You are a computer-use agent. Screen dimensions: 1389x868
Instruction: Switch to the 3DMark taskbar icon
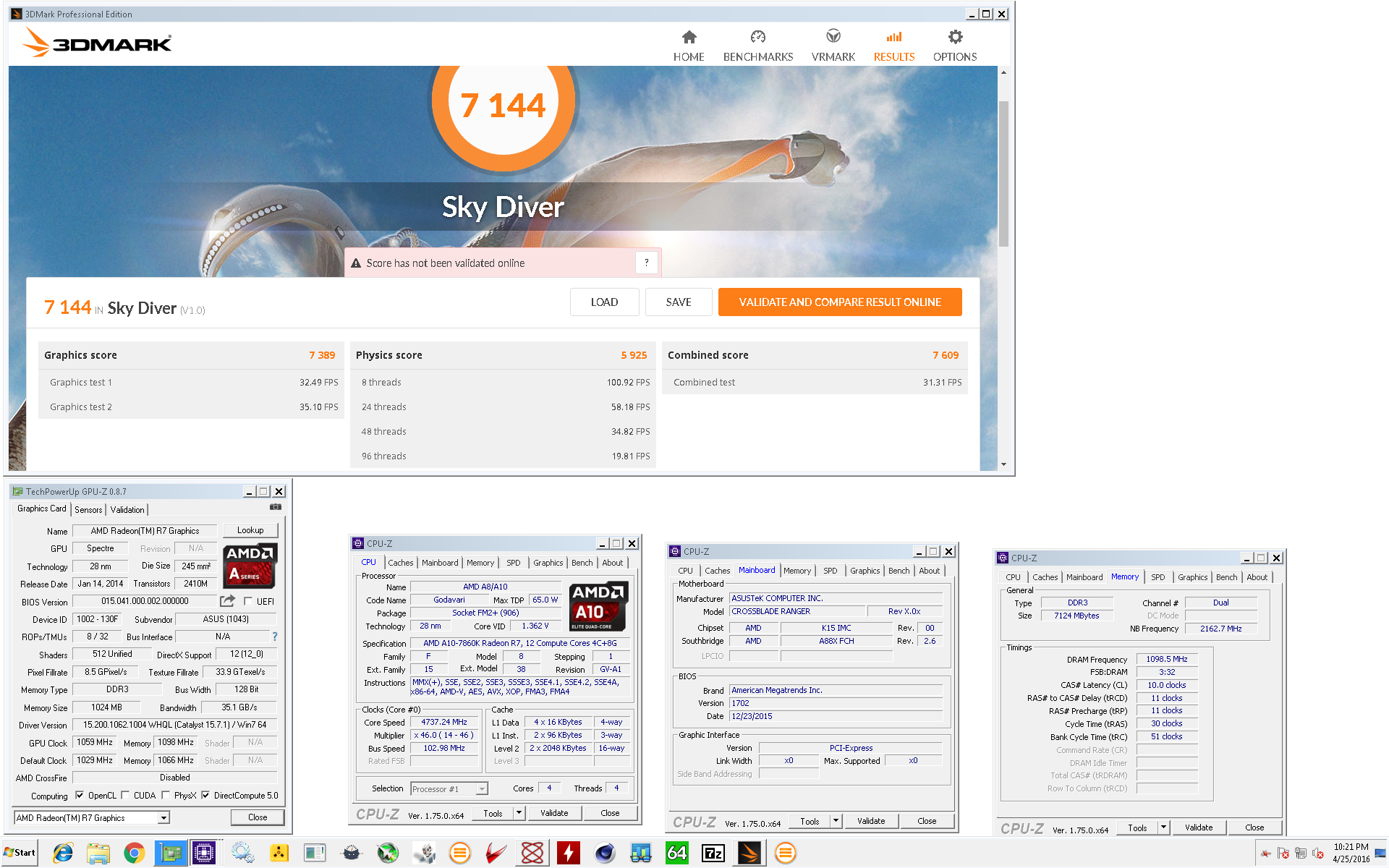(749, 853)
